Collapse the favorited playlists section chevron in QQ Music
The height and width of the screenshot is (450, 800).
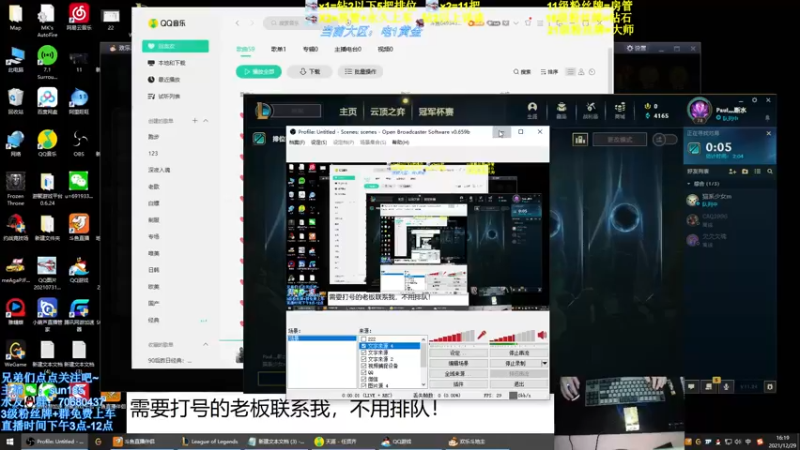pos(206,344)
